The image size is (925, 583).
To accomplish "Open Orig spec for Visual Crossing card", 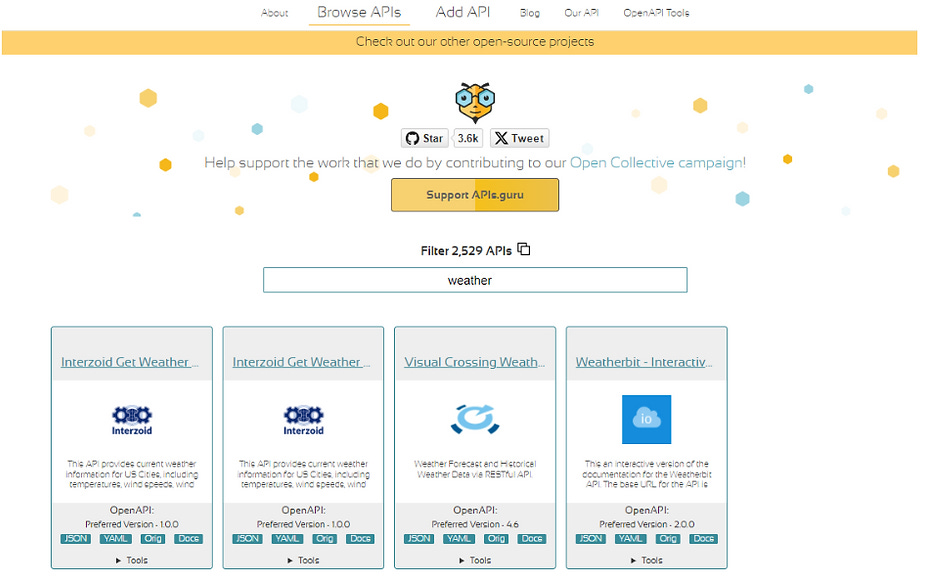I will point(496,539).
